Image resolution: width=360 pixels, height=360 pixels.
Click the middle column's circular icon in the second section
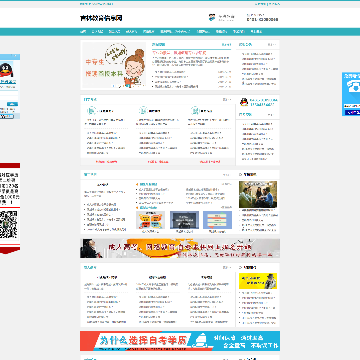[143, 111]
